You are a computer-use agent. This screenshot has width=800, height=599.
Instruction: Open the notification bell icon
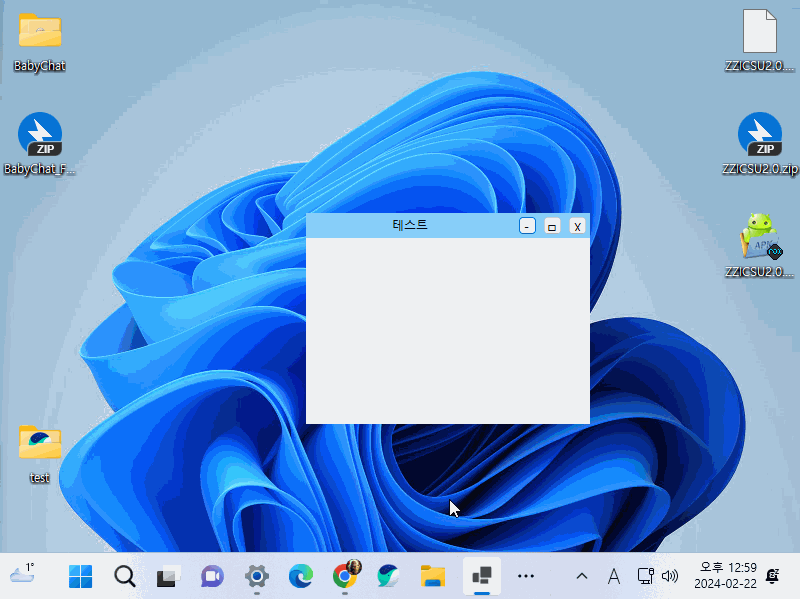(x=773, y=576)
